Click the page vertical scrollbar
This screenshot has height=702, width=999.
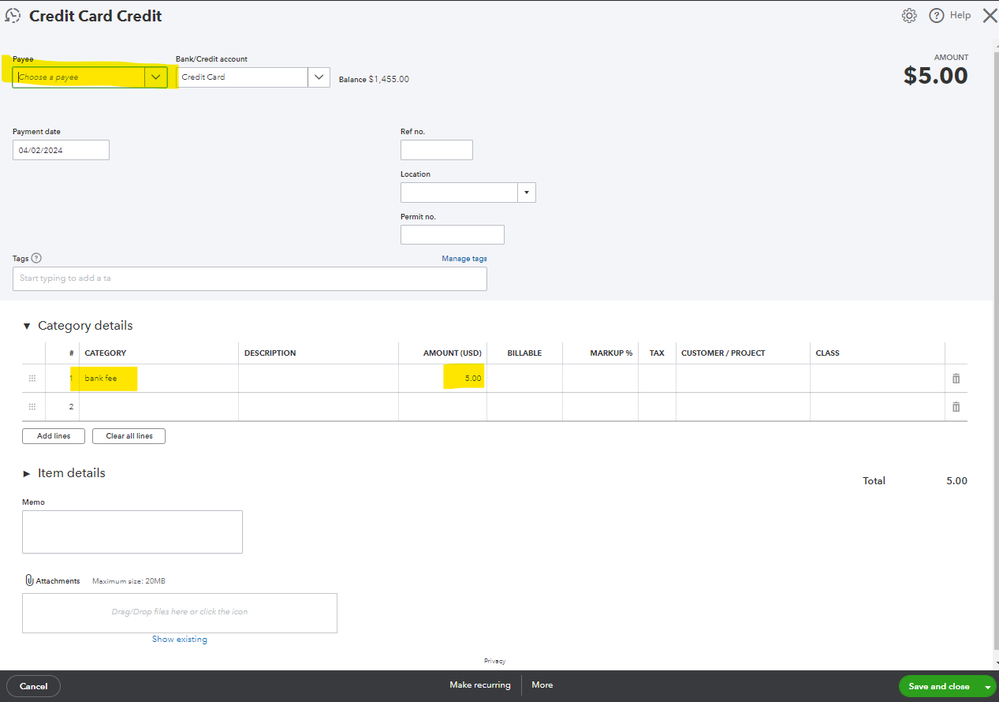996,350
